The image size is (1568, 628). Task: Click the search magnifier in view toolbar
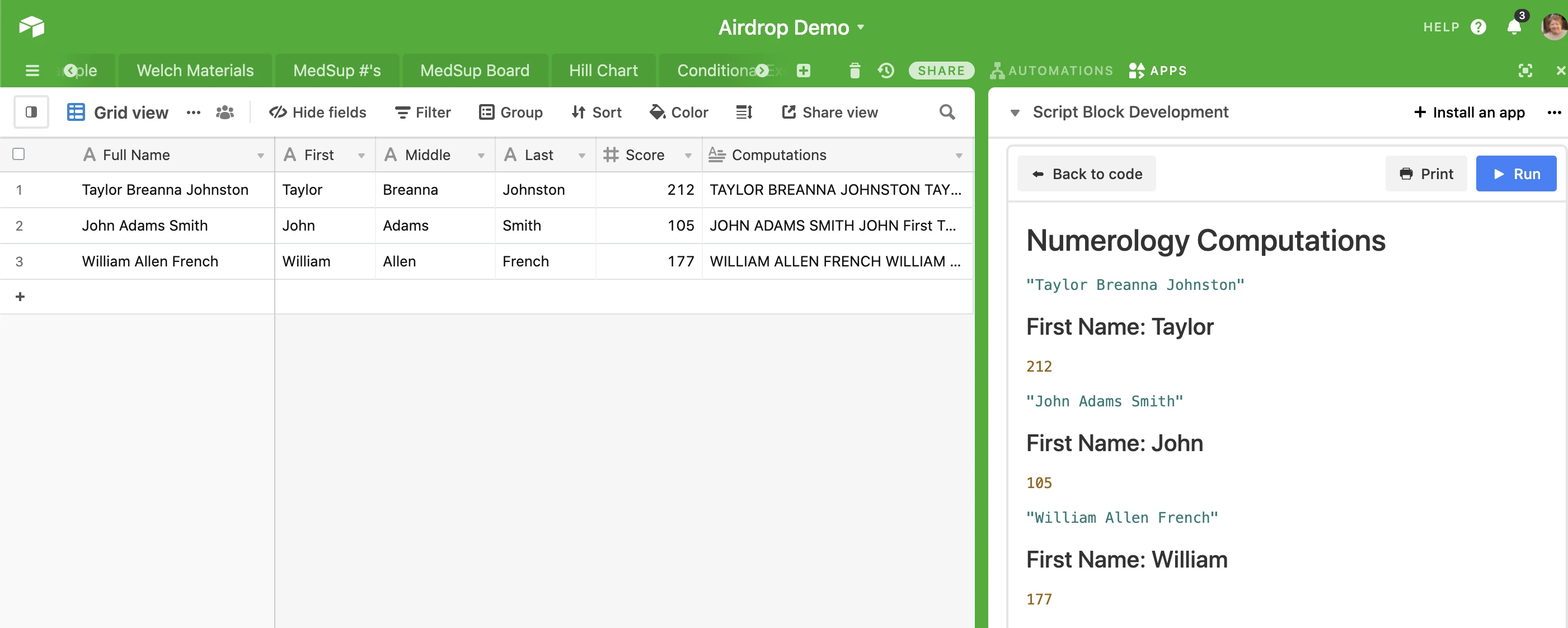(946, 112)
